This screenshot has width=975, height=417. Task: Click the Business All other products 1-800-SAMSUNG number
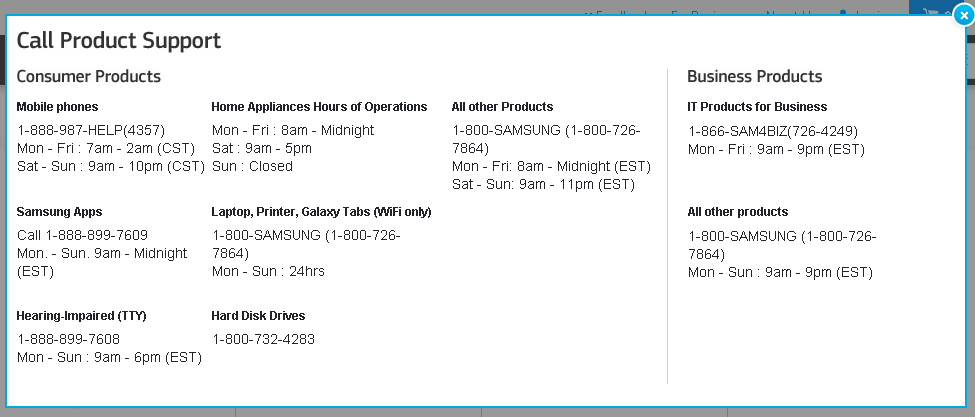(x=782, y=245)
